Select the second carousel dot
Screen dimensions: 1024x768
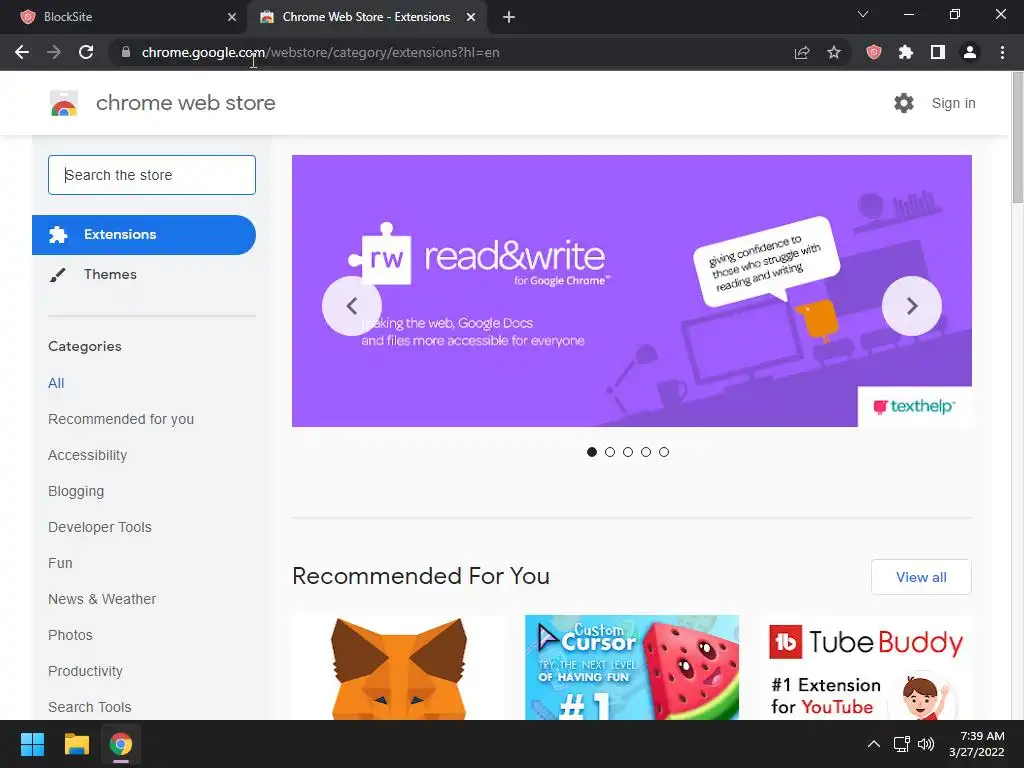tap(610, 452)
